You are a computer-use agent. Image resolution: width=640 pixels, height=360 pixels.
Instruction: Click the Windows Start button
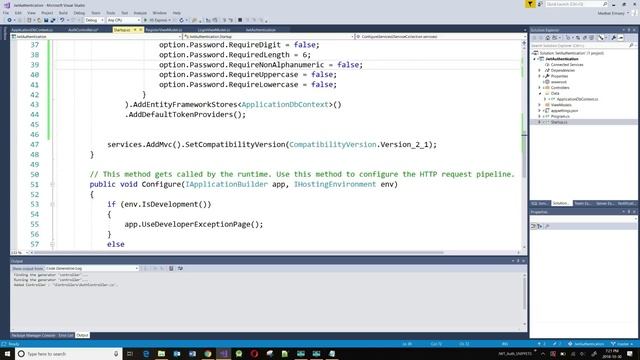pos(7,353)
